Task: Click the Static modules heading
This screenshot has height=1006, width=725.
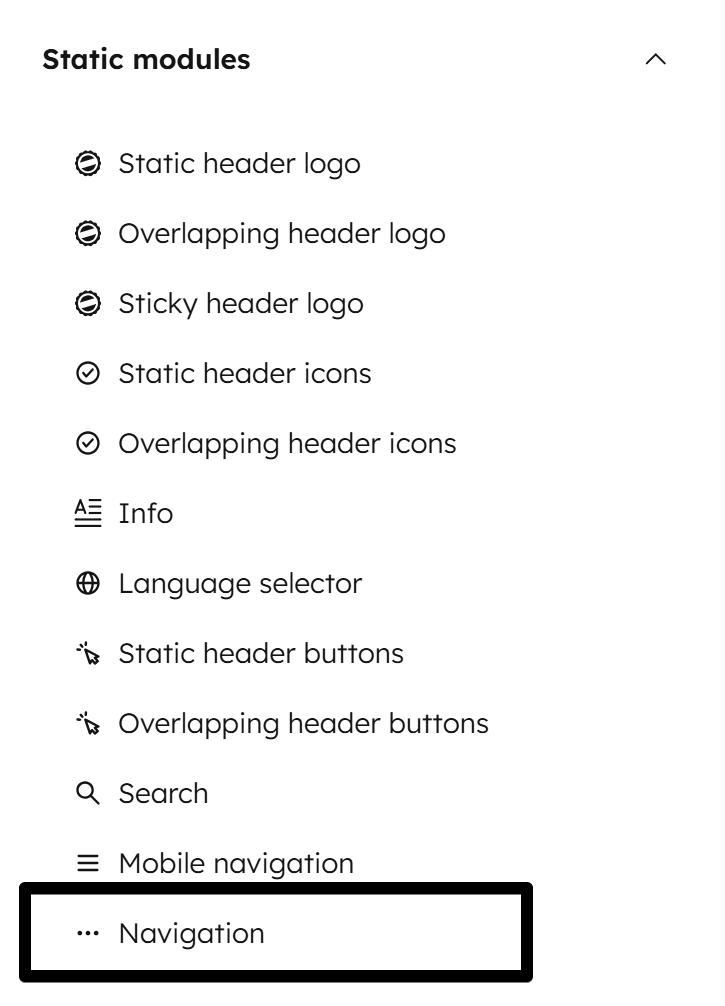Action: pos(146,59)
